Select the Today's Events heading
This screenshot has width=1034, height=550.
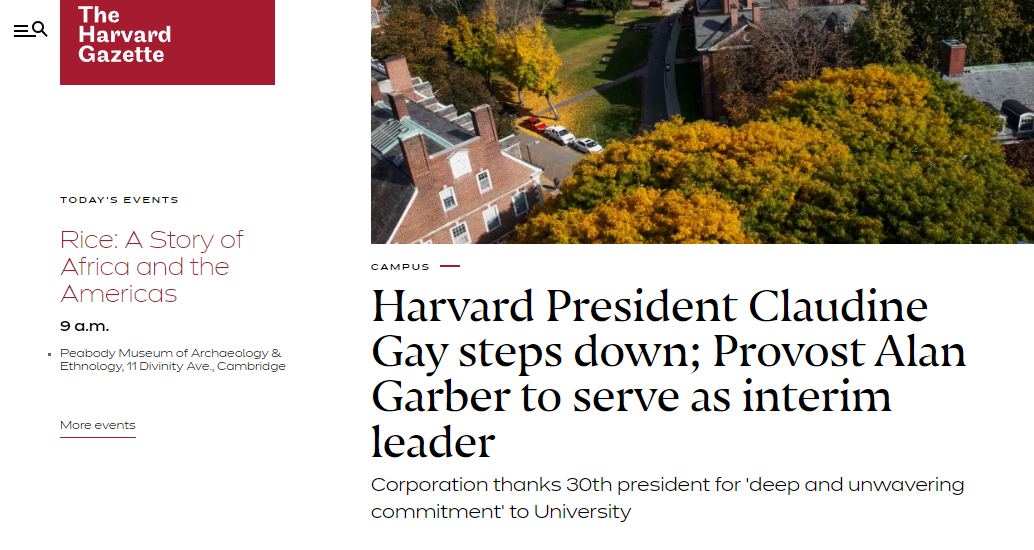coord(119,200)
